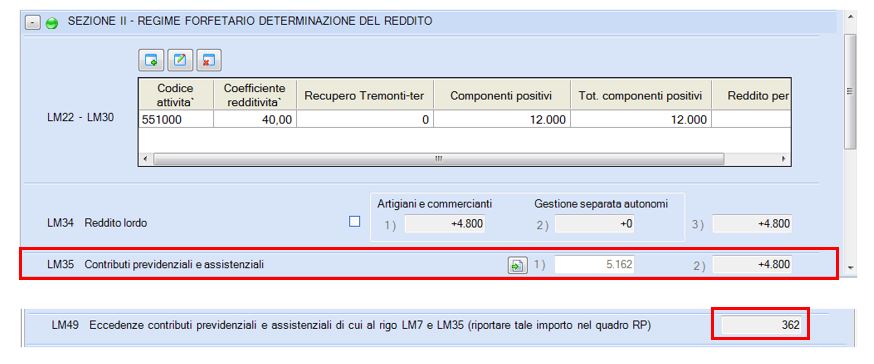Edit the selected LM22-LM30 table row
This screenshot has height=364, width=874.
pyautogui.click(x=180, y=61)
